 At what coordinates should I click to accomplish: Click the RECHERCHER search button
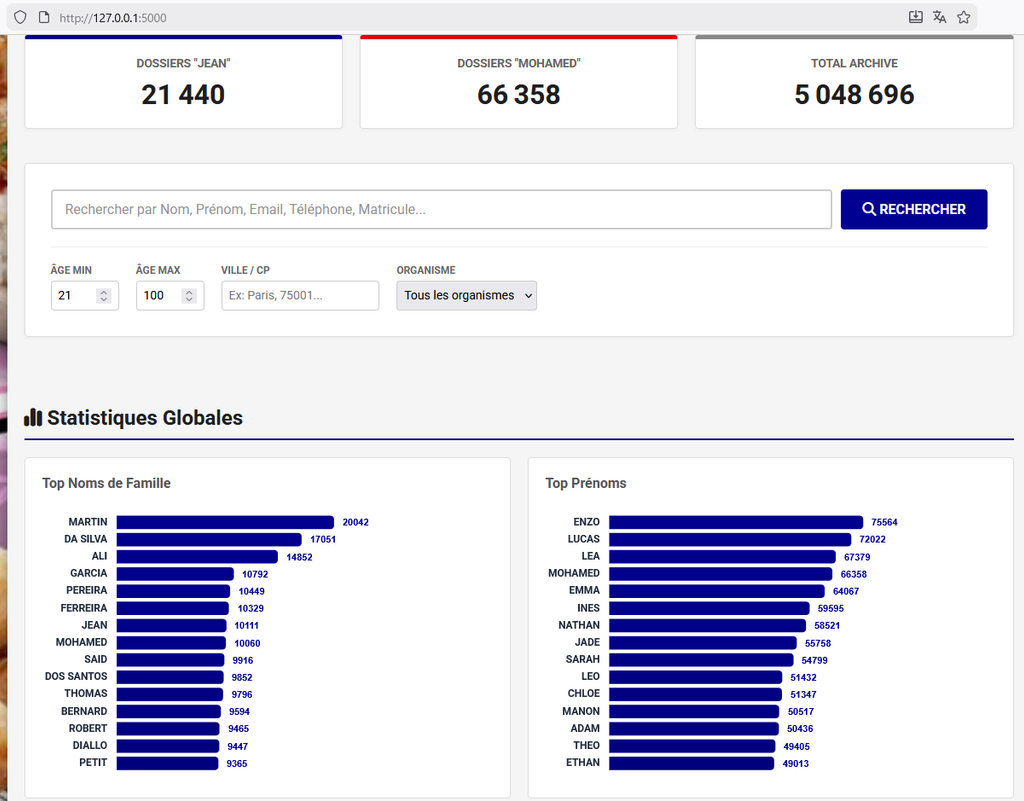point(913,209)
